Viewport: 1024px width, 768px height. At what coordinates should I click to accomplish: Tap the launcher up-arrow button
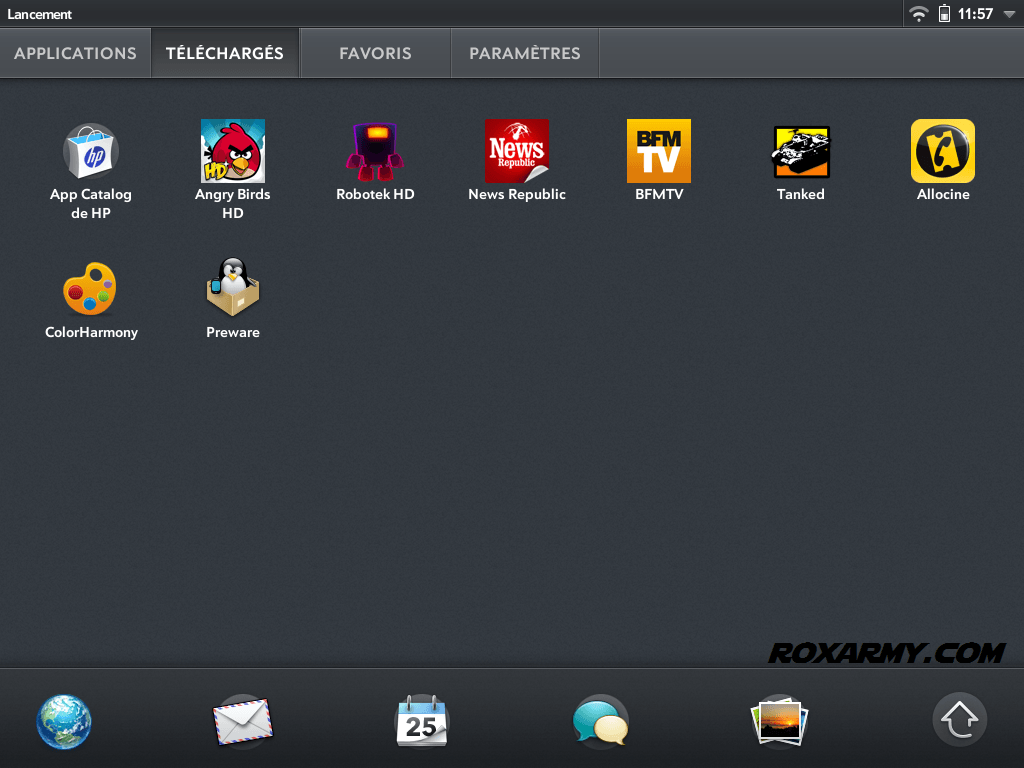pos(960,719)
